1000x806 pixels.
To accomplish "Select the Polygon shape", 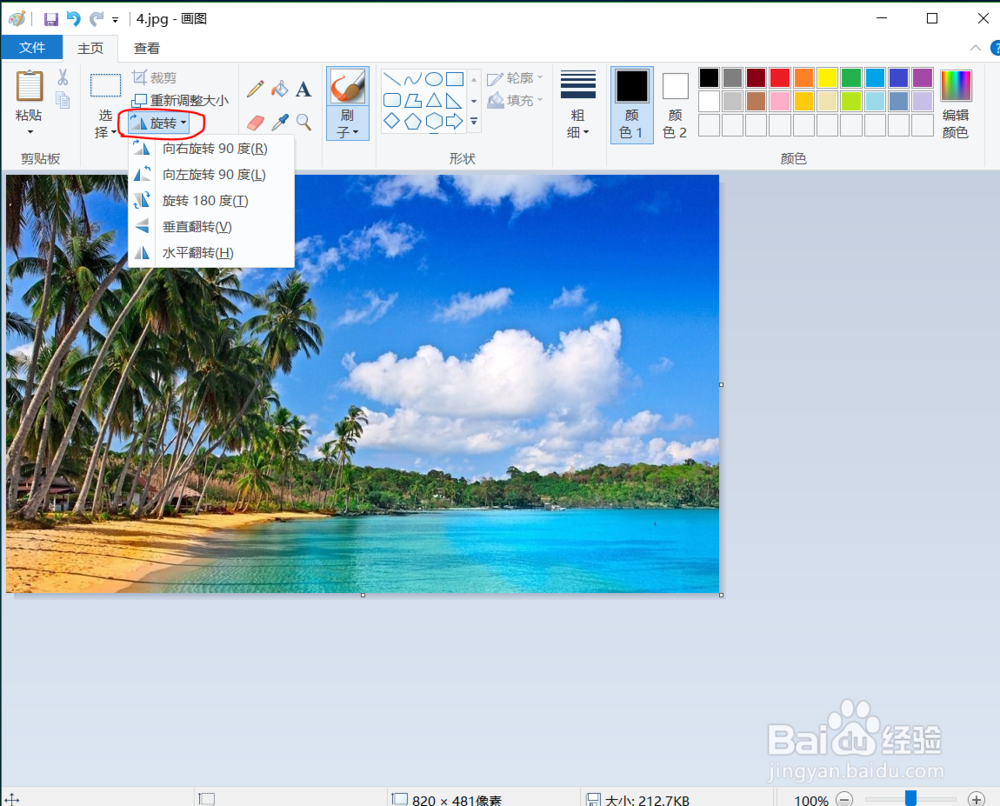I will click(413, 100).
